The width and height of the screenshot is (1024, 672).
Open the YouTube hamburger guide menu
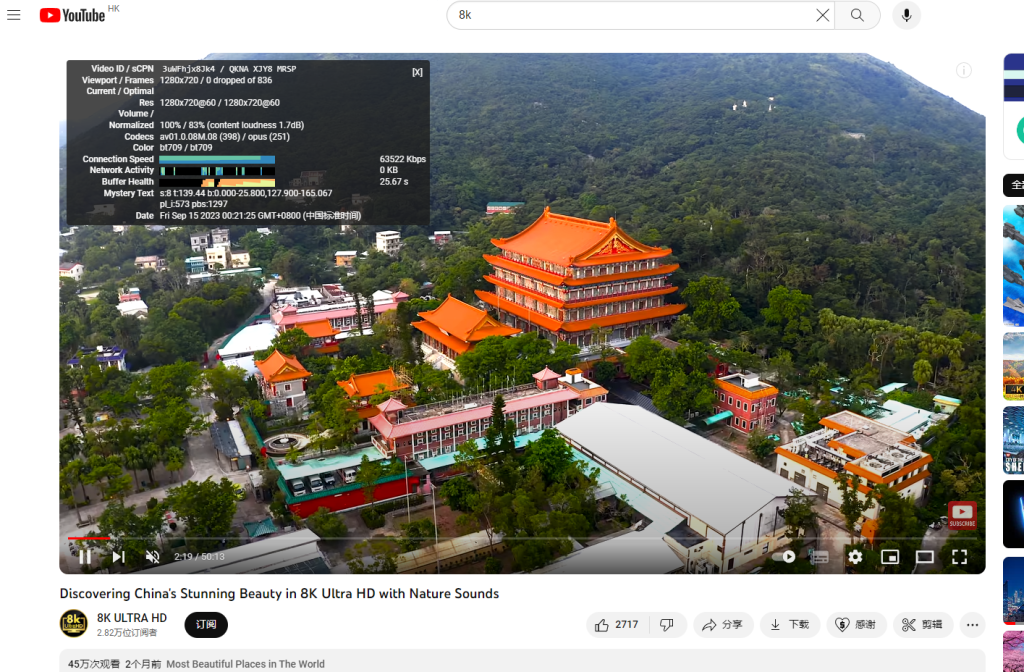tap(14, 15)
